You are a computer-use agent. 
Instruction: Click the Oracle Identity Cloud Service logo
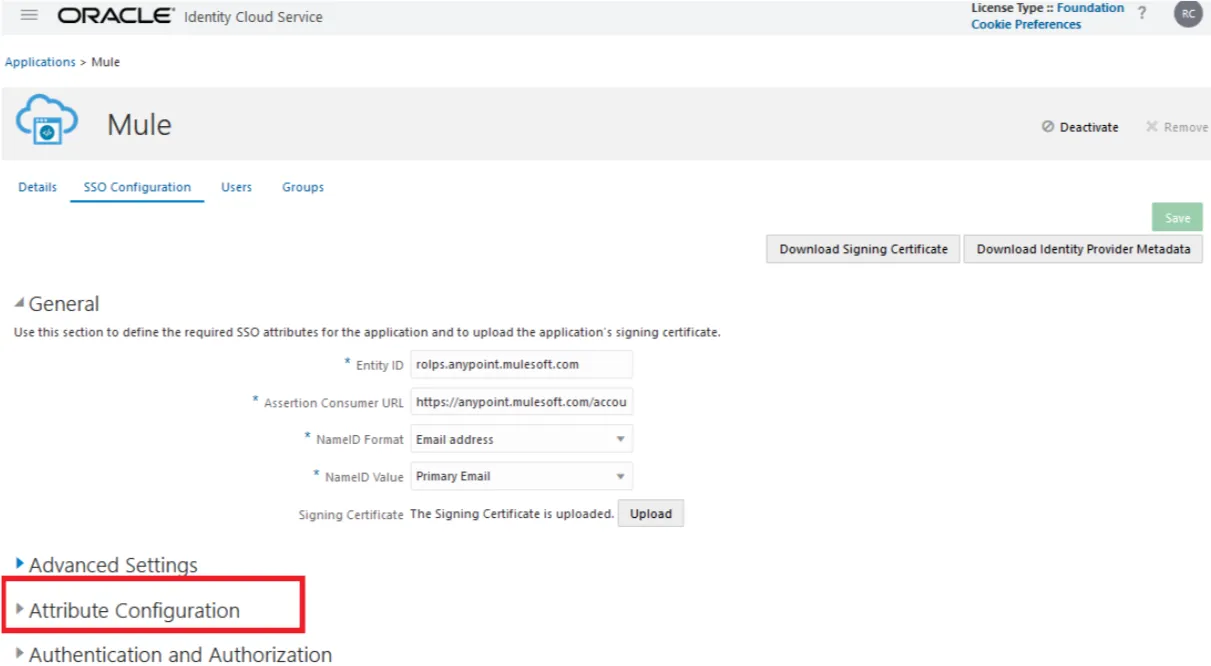190,16
